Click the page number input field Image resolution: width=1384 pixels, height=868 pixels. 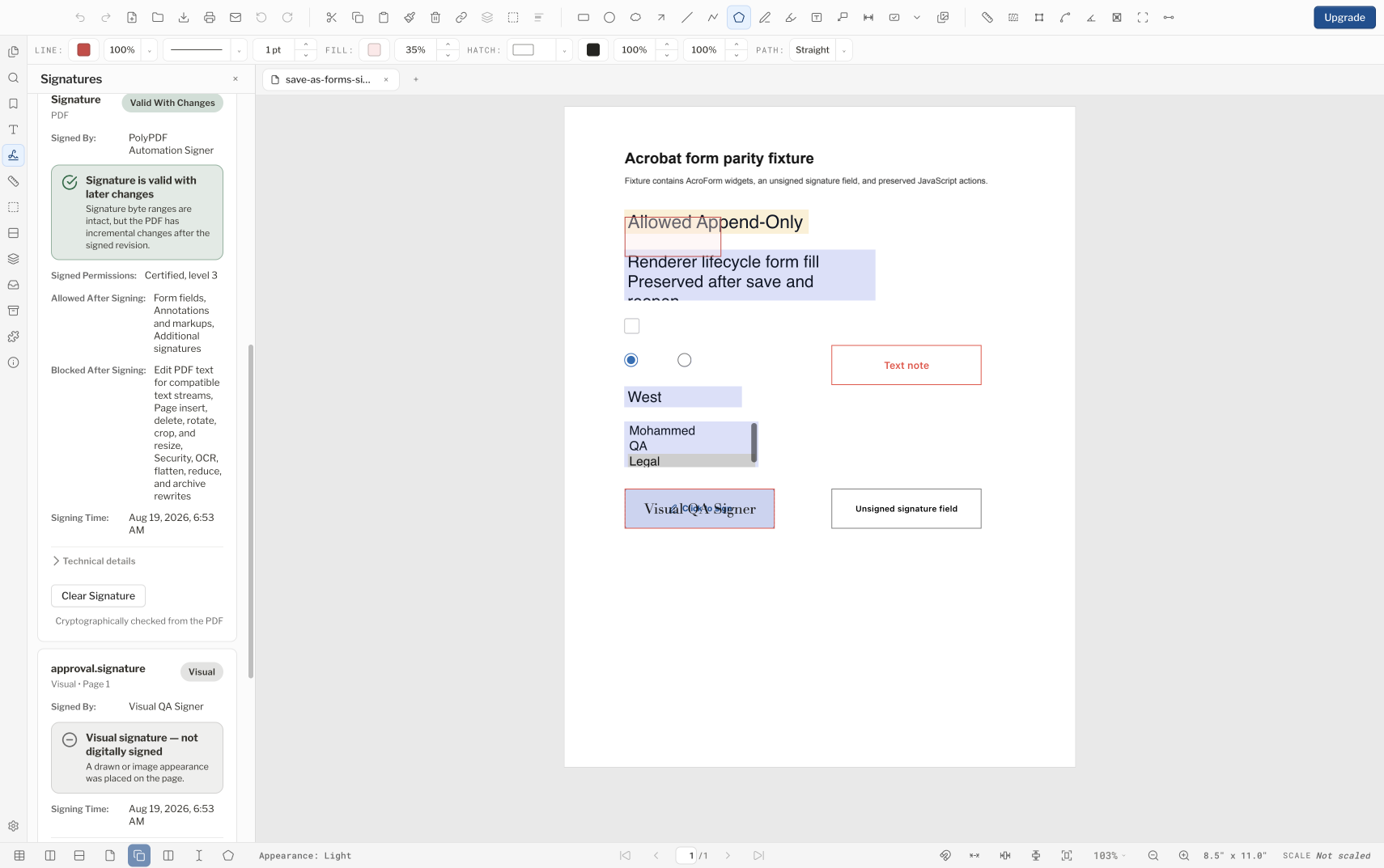click(686, 855)
